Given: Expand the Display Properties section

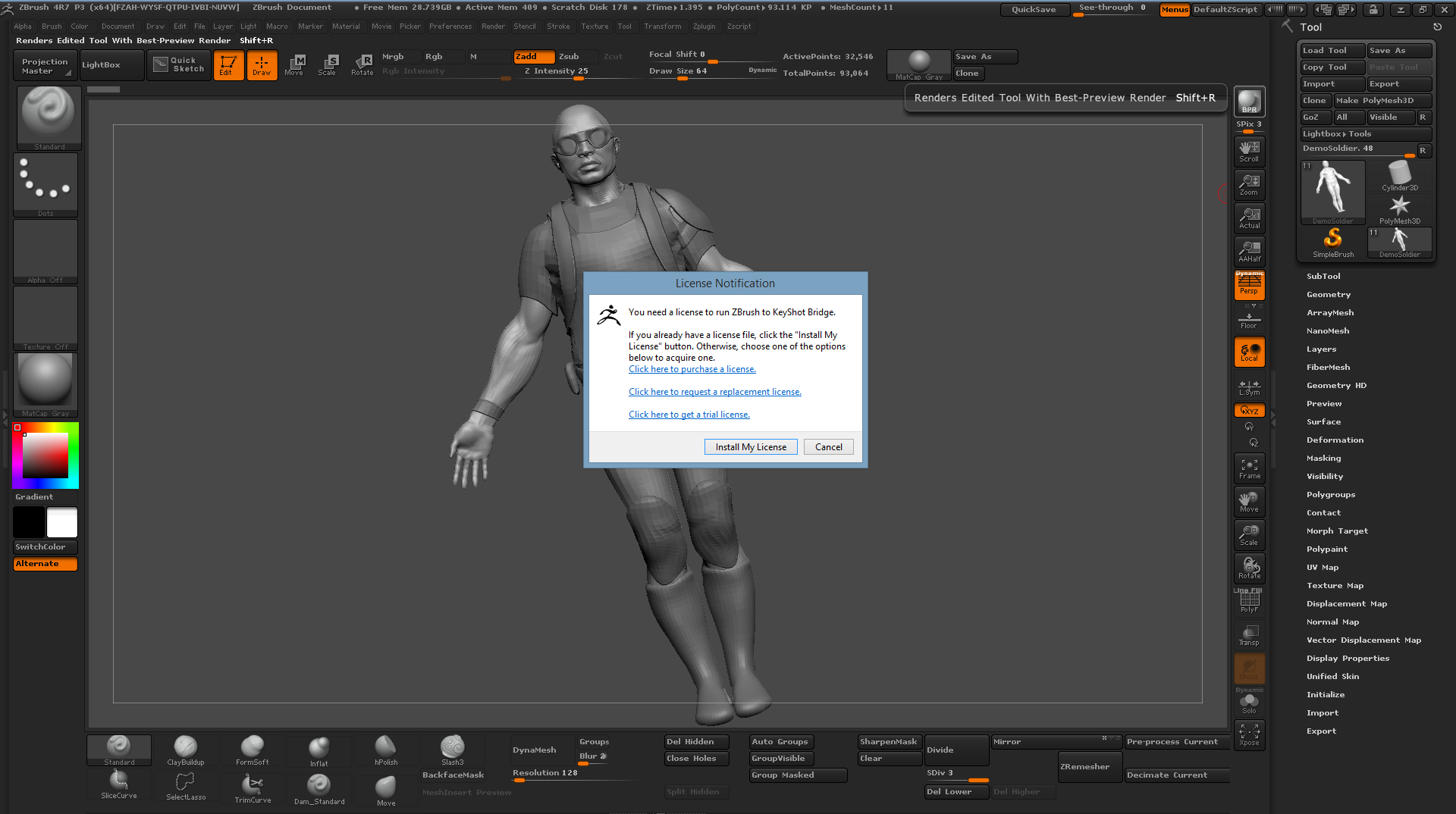Looking at the screenshot, I should click(x=1348, y=659).
